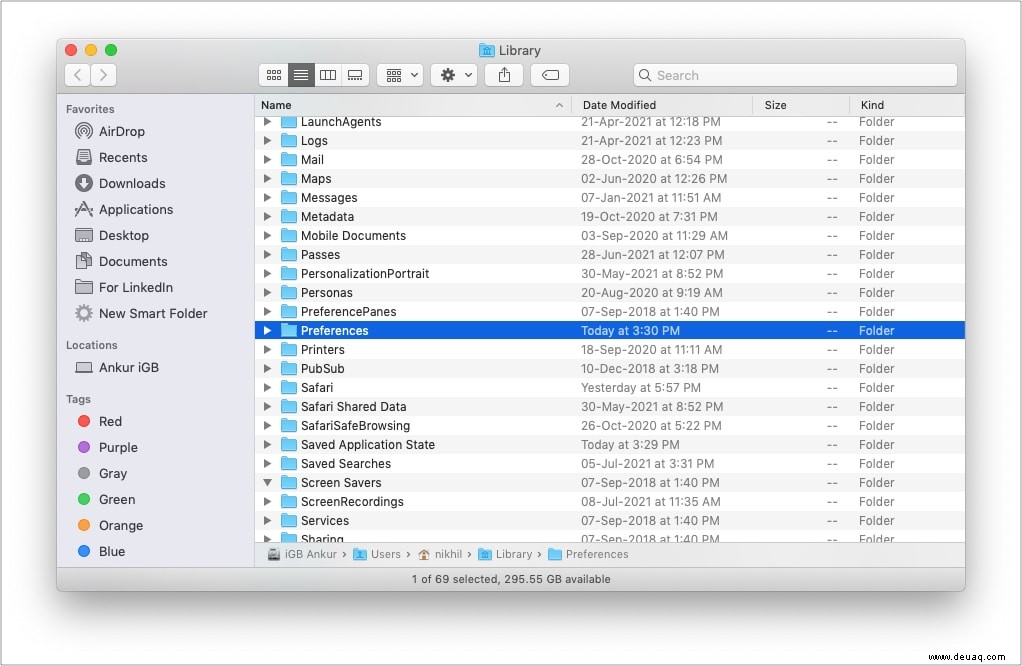Click iGB Ankur in the path bar
The height and width of the screenshot is (666, 1022).
pos(302,555)
